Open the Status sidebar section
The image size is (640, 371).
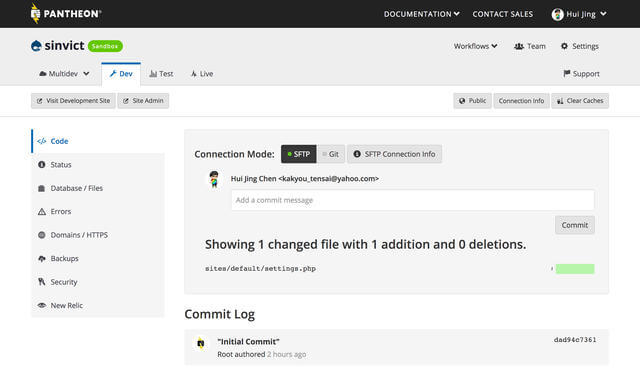[98, 164]
